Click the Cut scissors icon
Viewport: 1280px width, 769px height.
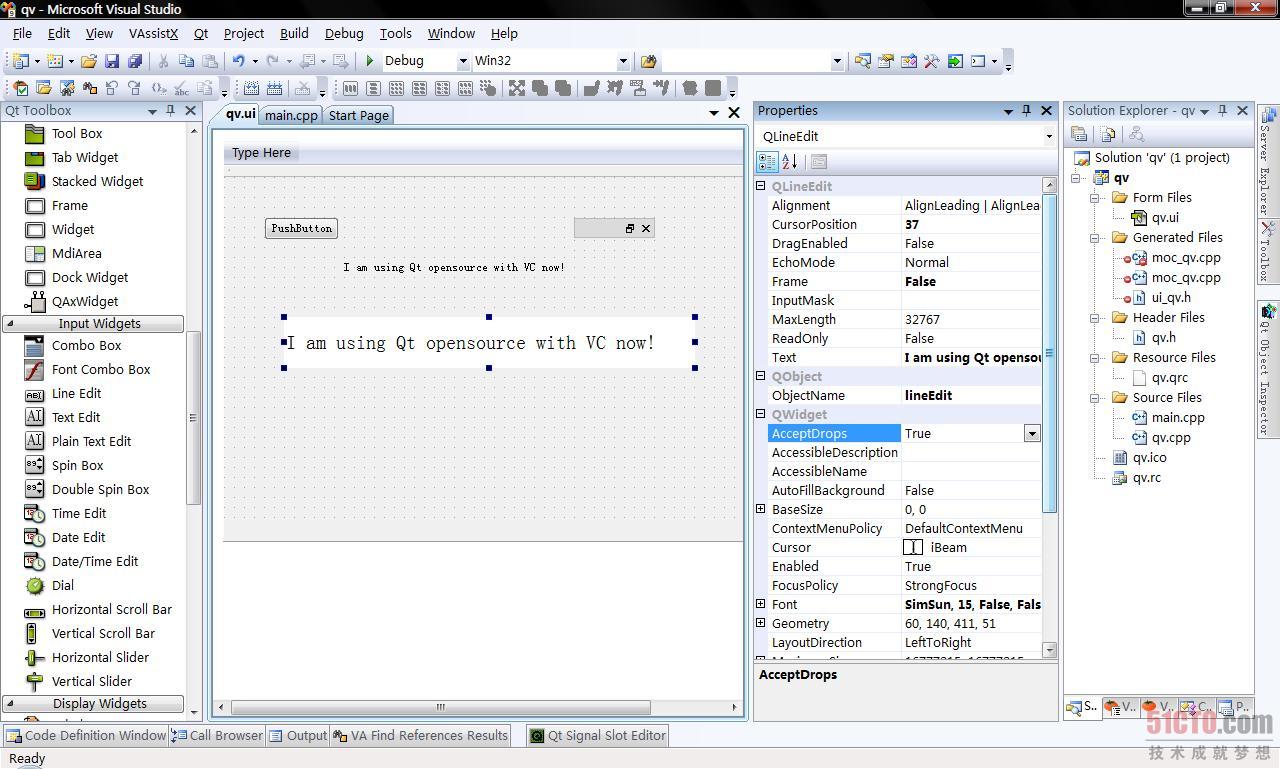[163, 61]
